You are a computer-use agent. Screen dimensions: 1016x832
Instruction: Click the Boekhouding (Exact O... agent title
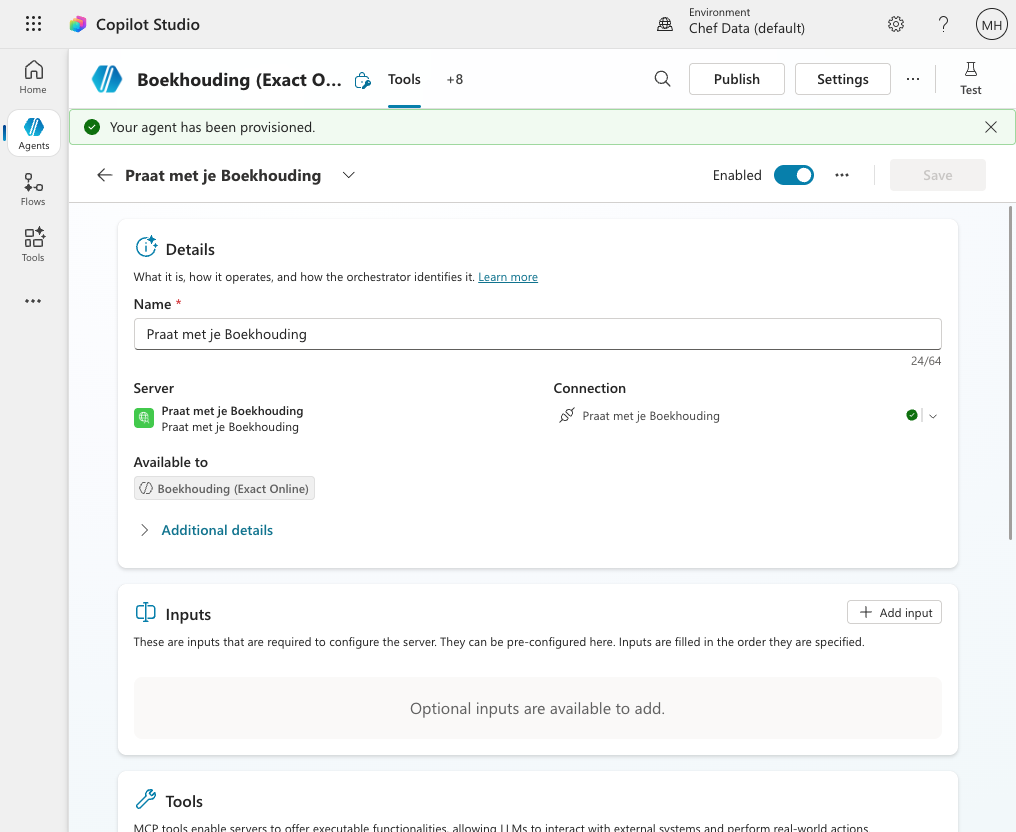(239, 80)
